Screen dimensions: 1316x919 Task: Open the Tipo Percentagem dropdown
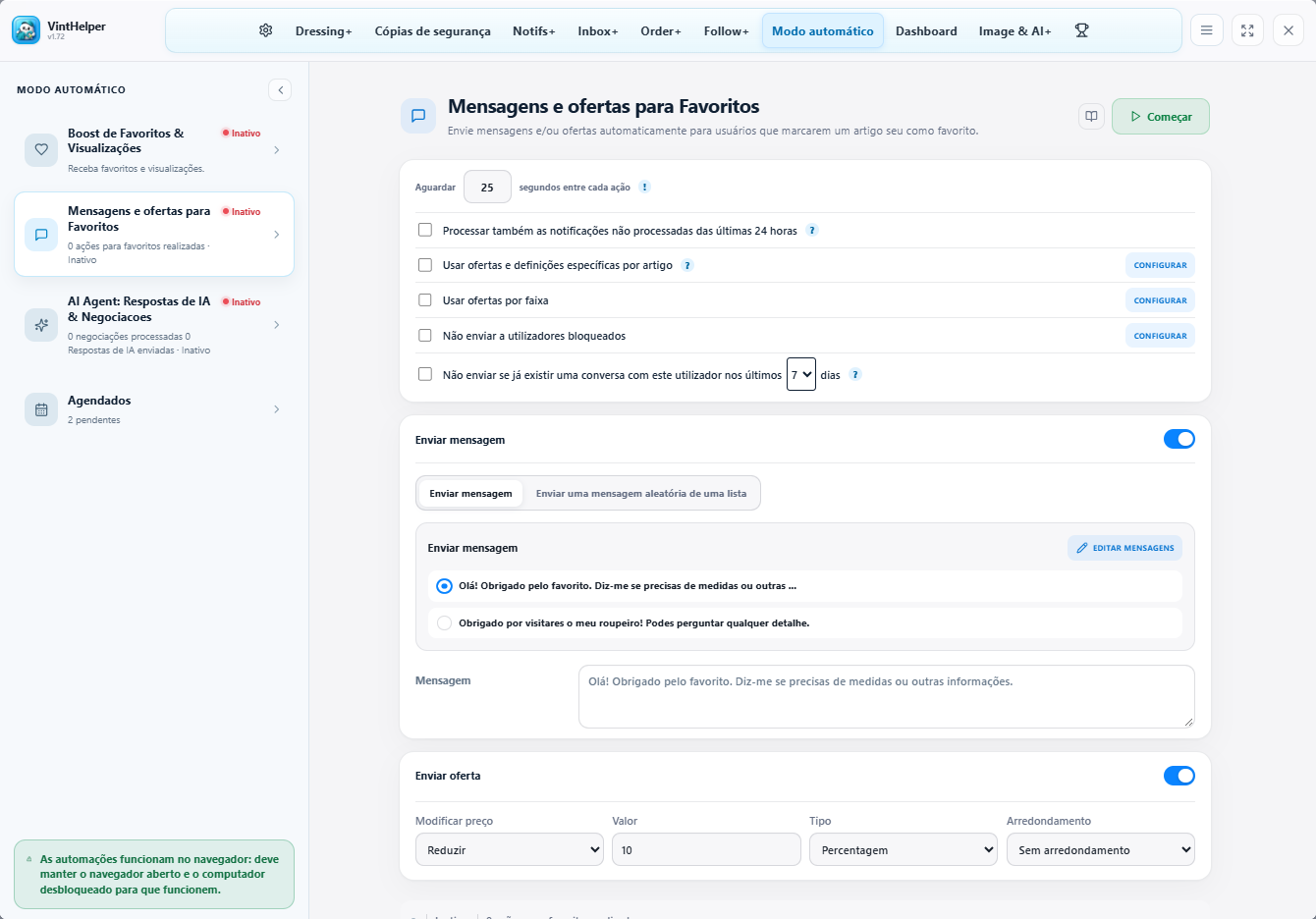[904, 849]
